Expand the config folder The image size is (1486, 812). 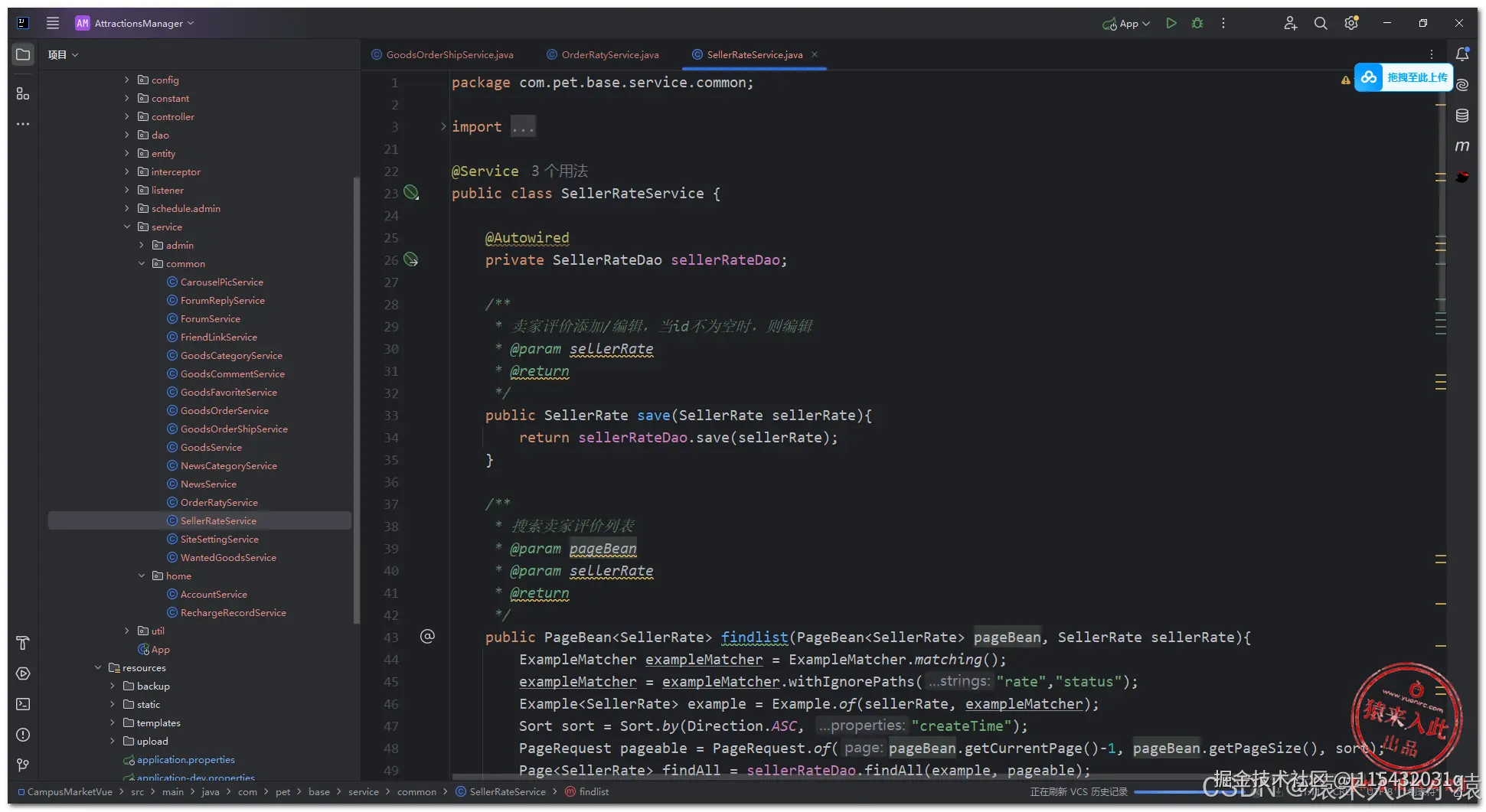click(x=127, y=80)
